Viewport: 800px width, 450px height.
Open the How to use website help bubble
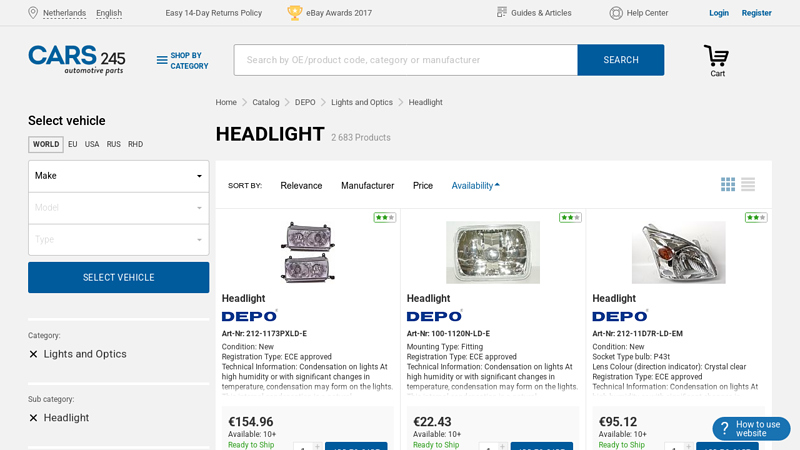pos(752,429)
